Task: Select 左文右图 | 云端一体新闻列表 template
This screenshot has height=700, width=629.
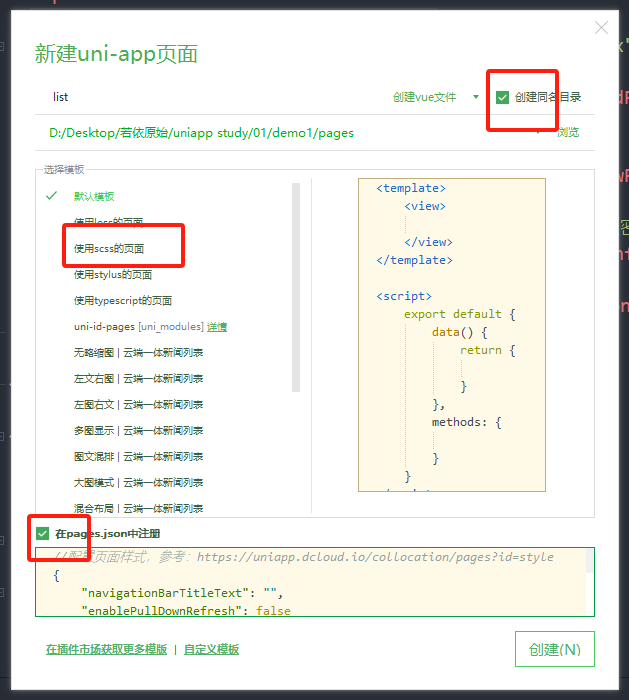Action: 138,379
